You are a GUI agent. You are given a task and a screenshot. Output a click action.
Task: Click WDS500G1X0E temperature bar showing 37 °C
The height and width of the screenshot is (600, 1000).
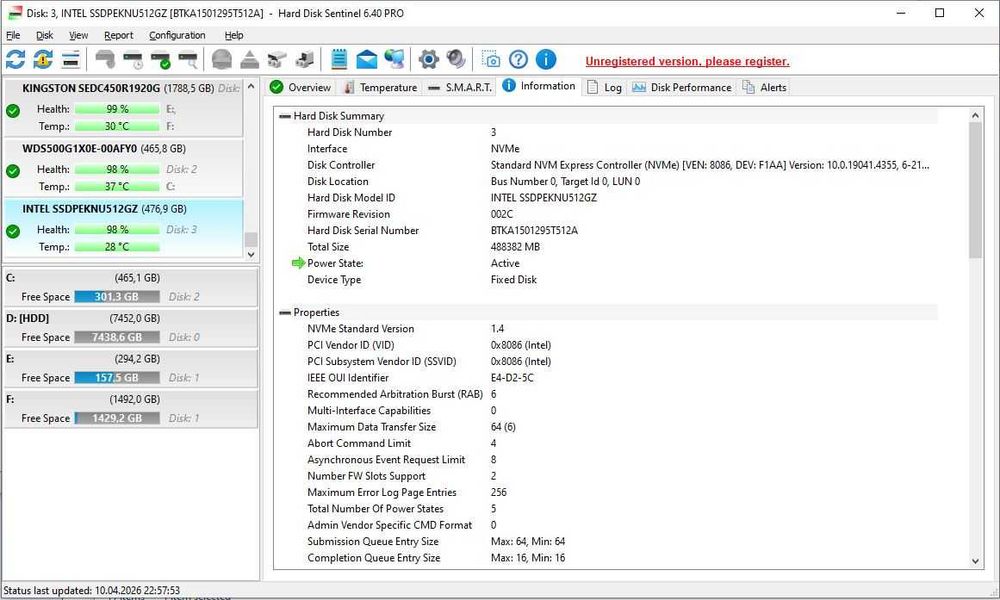point(117,186)
